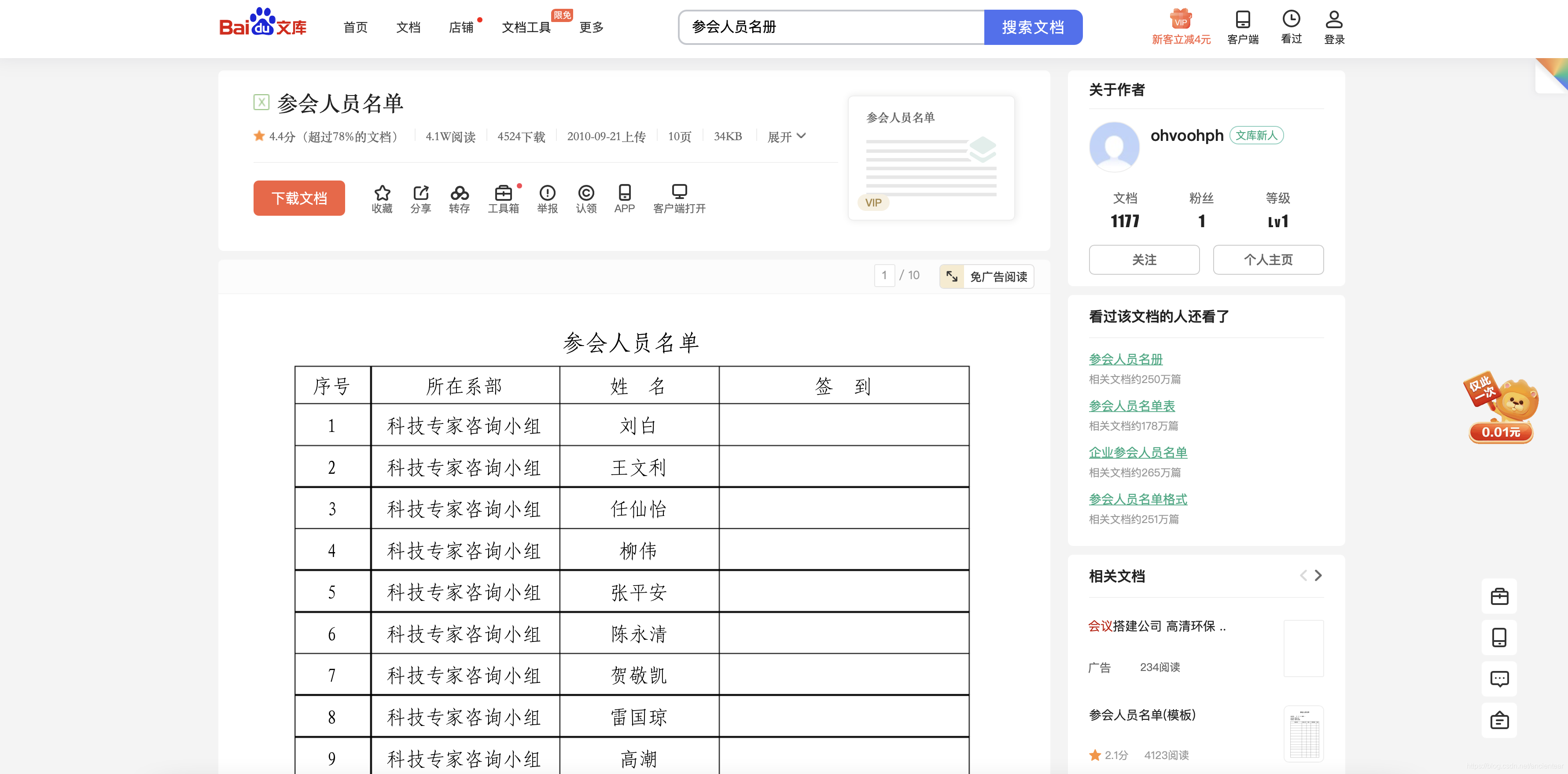
Task: Click the 关注 follow button
Action: click(x=1144, y=260)
